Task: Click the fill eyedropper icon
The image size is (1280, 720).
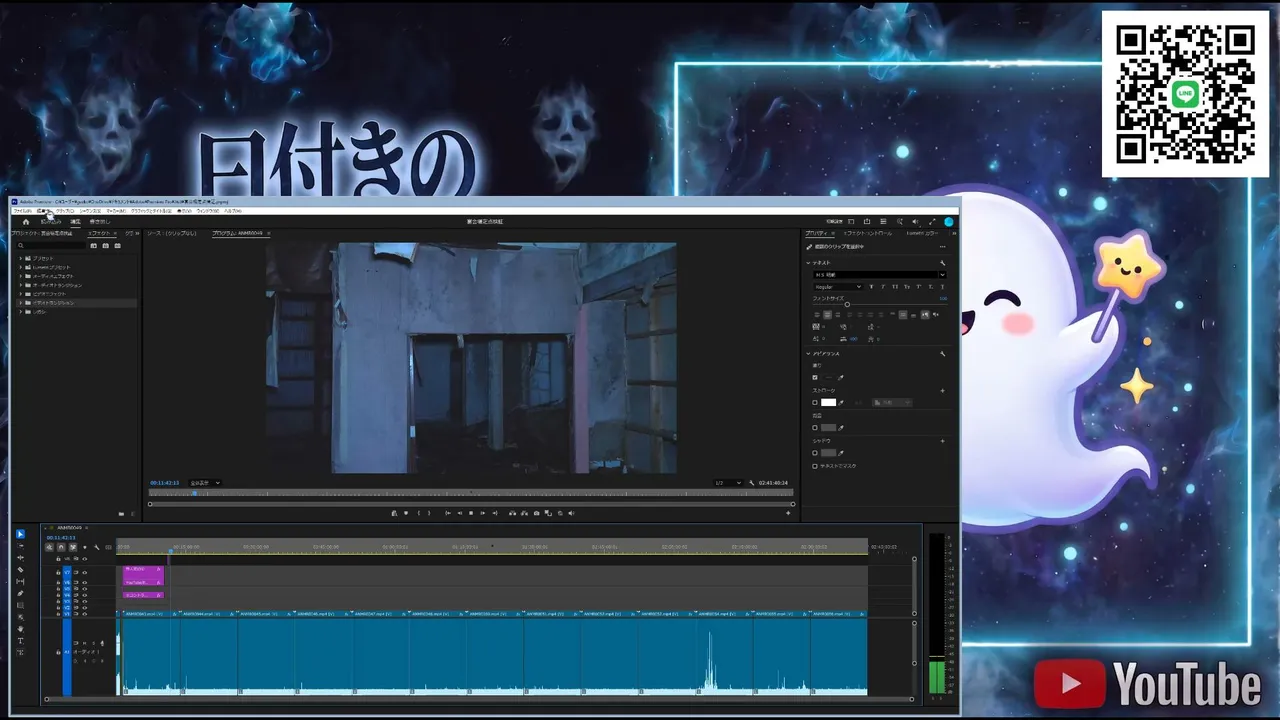Action: tap(841, 377)
